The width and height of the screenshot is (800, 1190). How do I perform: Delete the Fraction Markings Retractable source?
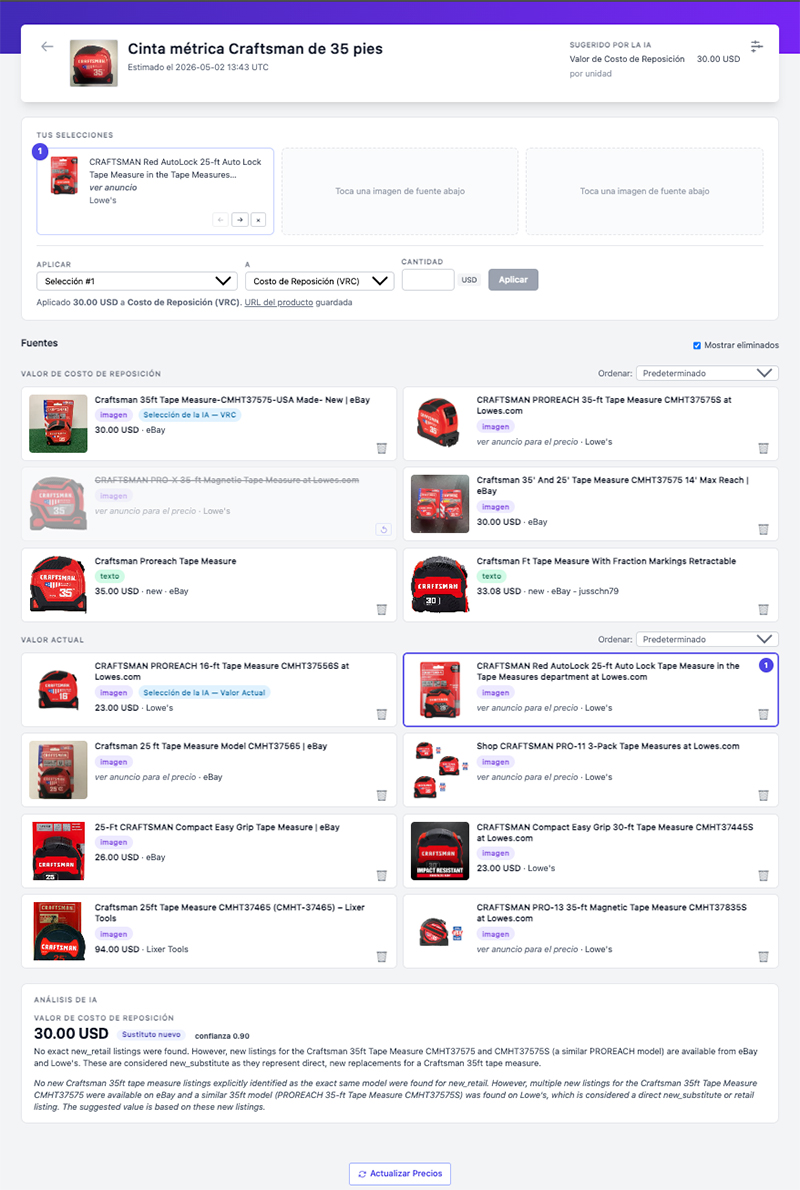tap(764, 609)
